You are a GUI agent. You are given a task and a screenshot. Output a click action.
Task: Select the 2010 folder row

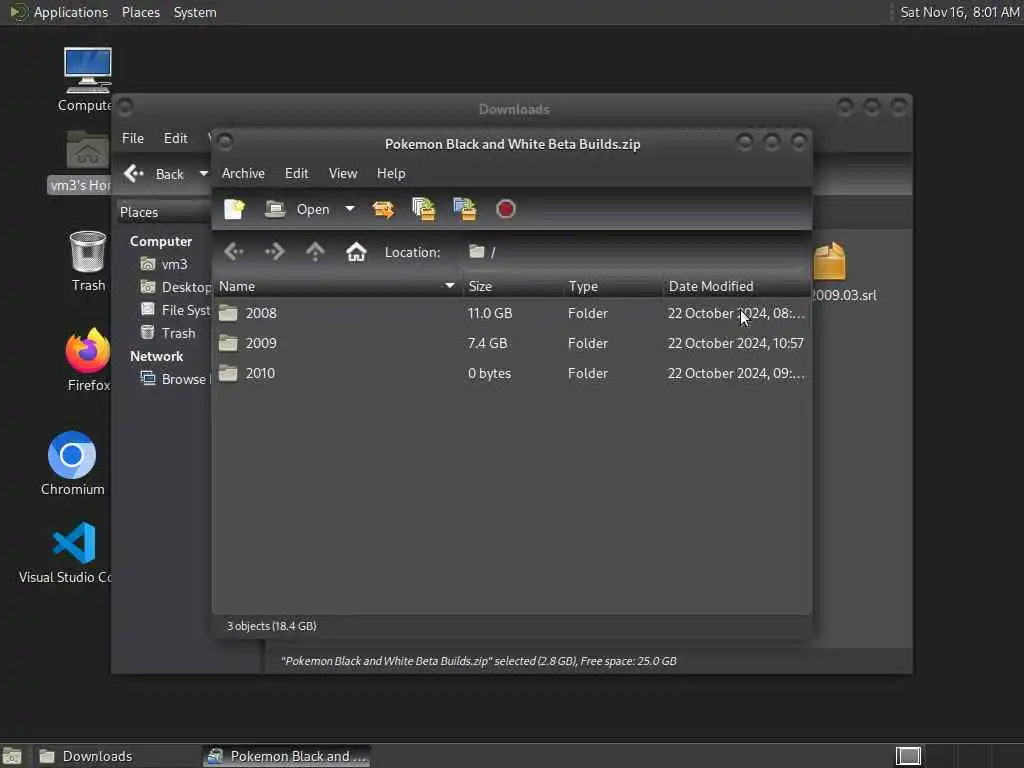point(512,373)
